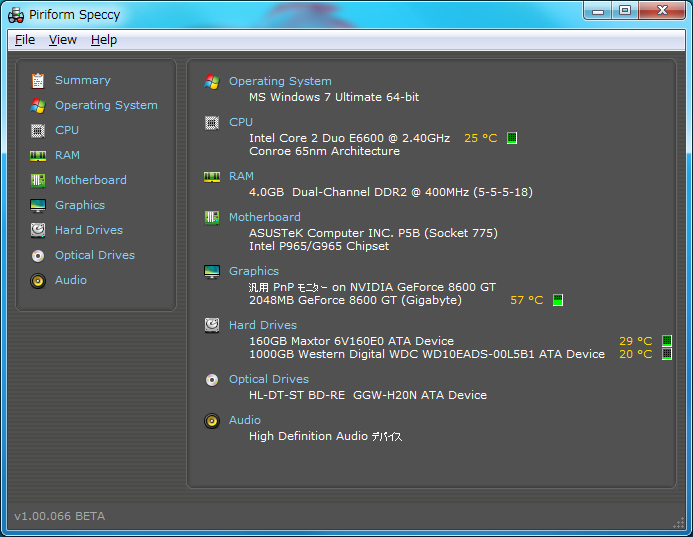Click the CPU heading in main panel

pos(241,122)
